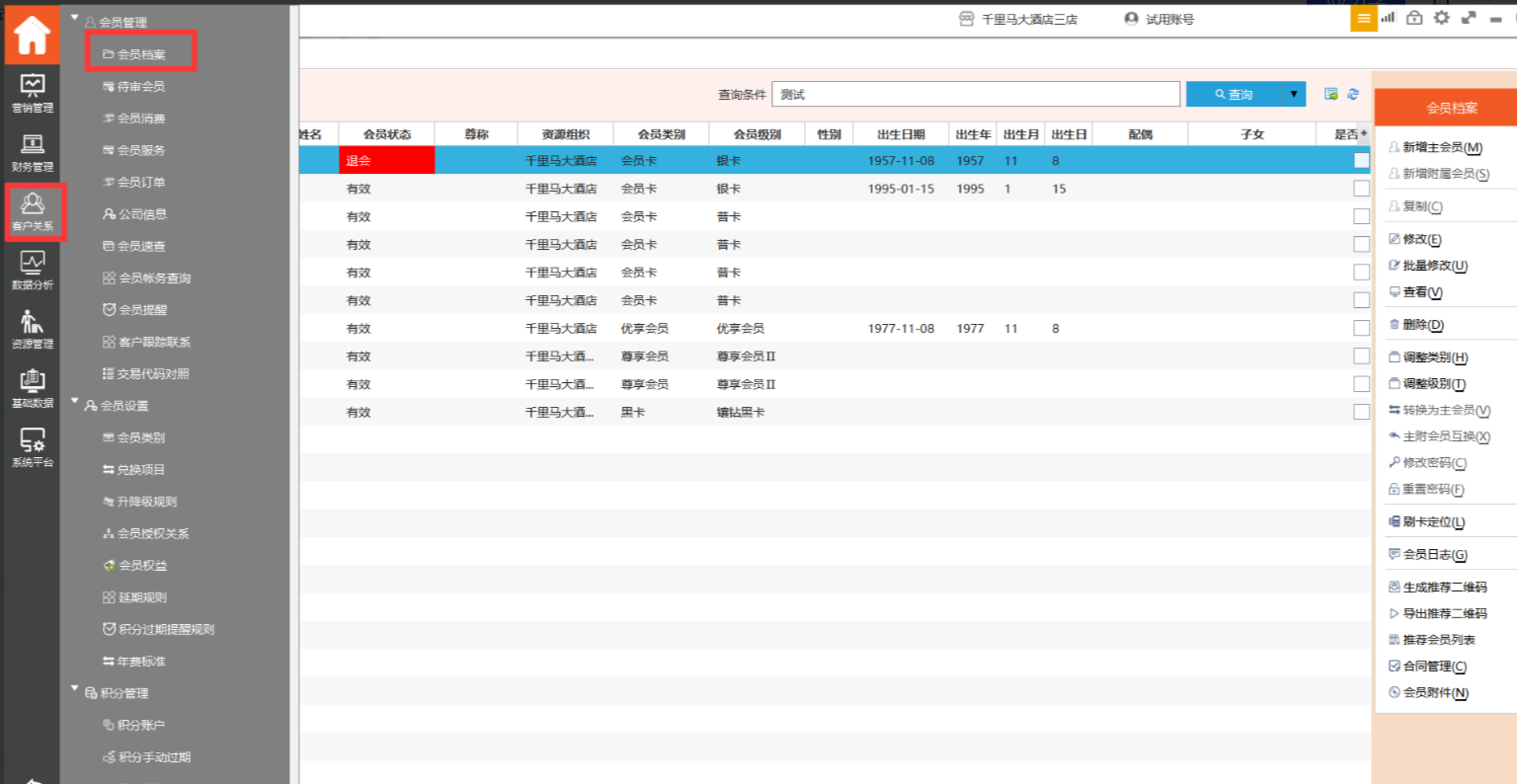Open the 数据分析 module

pyautogui.click(x=33, y=271)
